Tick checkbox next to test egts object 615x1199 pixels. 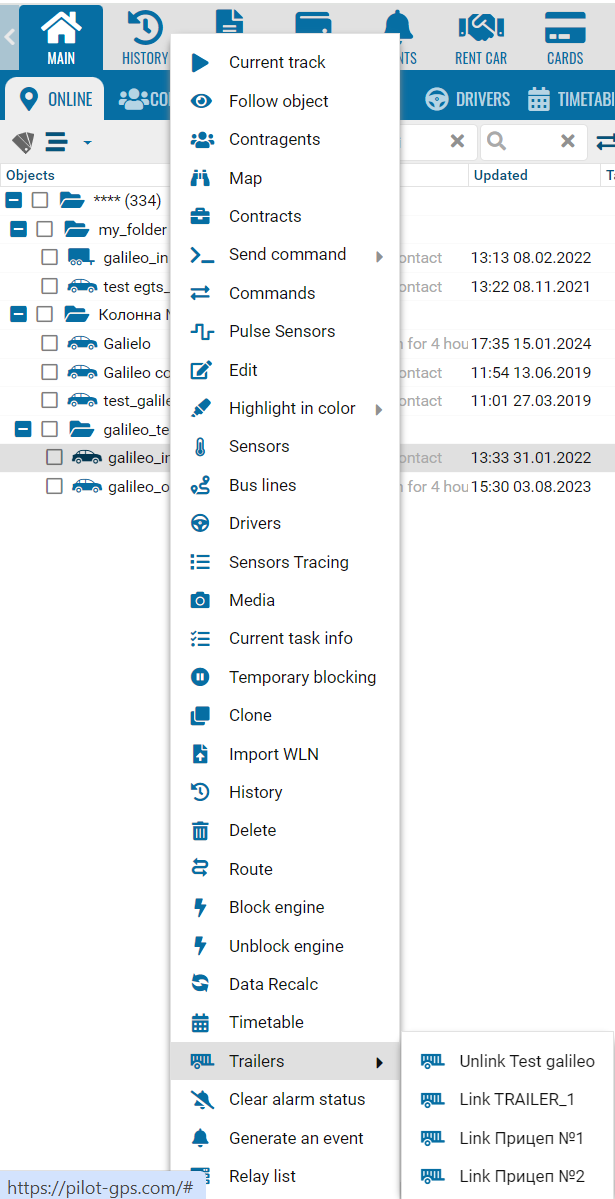pos(49,287)
